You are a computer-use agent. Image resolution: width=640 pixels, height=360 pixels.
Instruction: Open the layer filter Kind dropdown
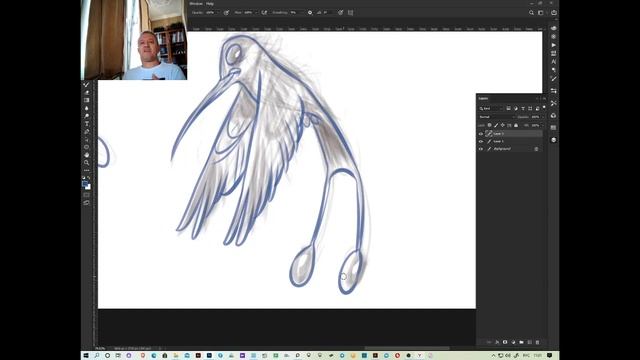coord(491,109)
